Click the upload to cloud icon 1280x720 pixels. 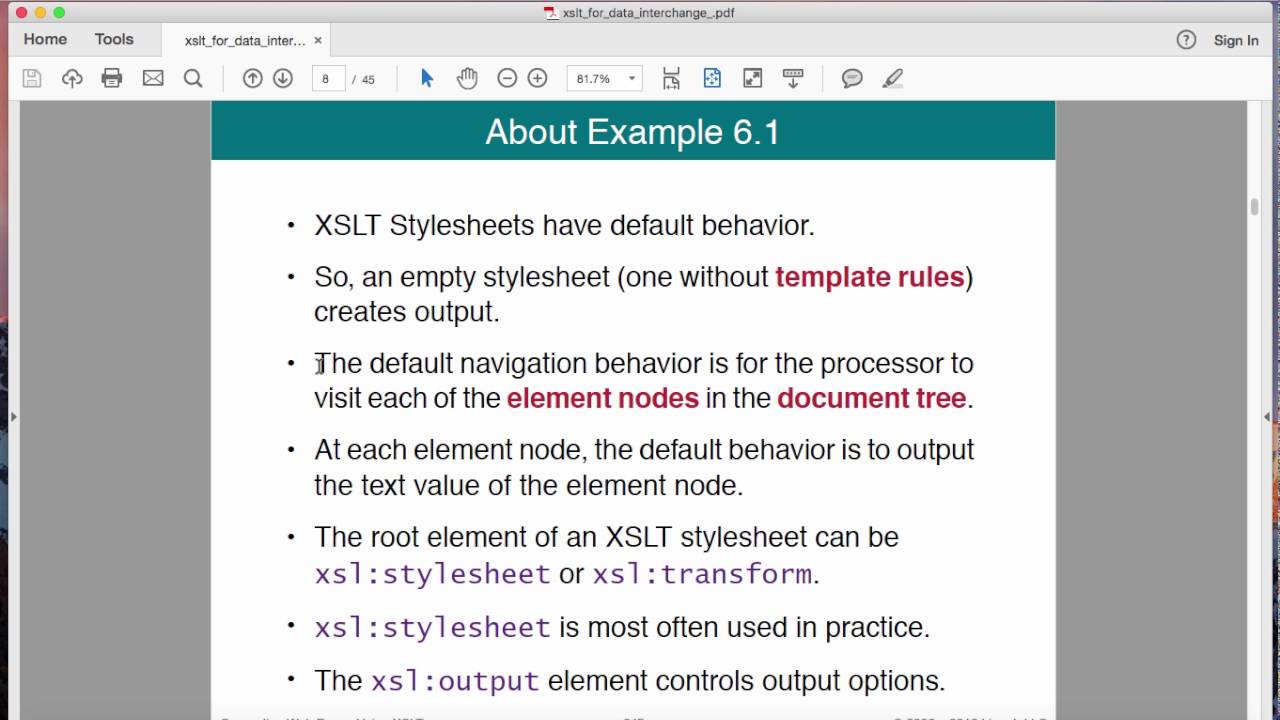(x=72, y=78)
